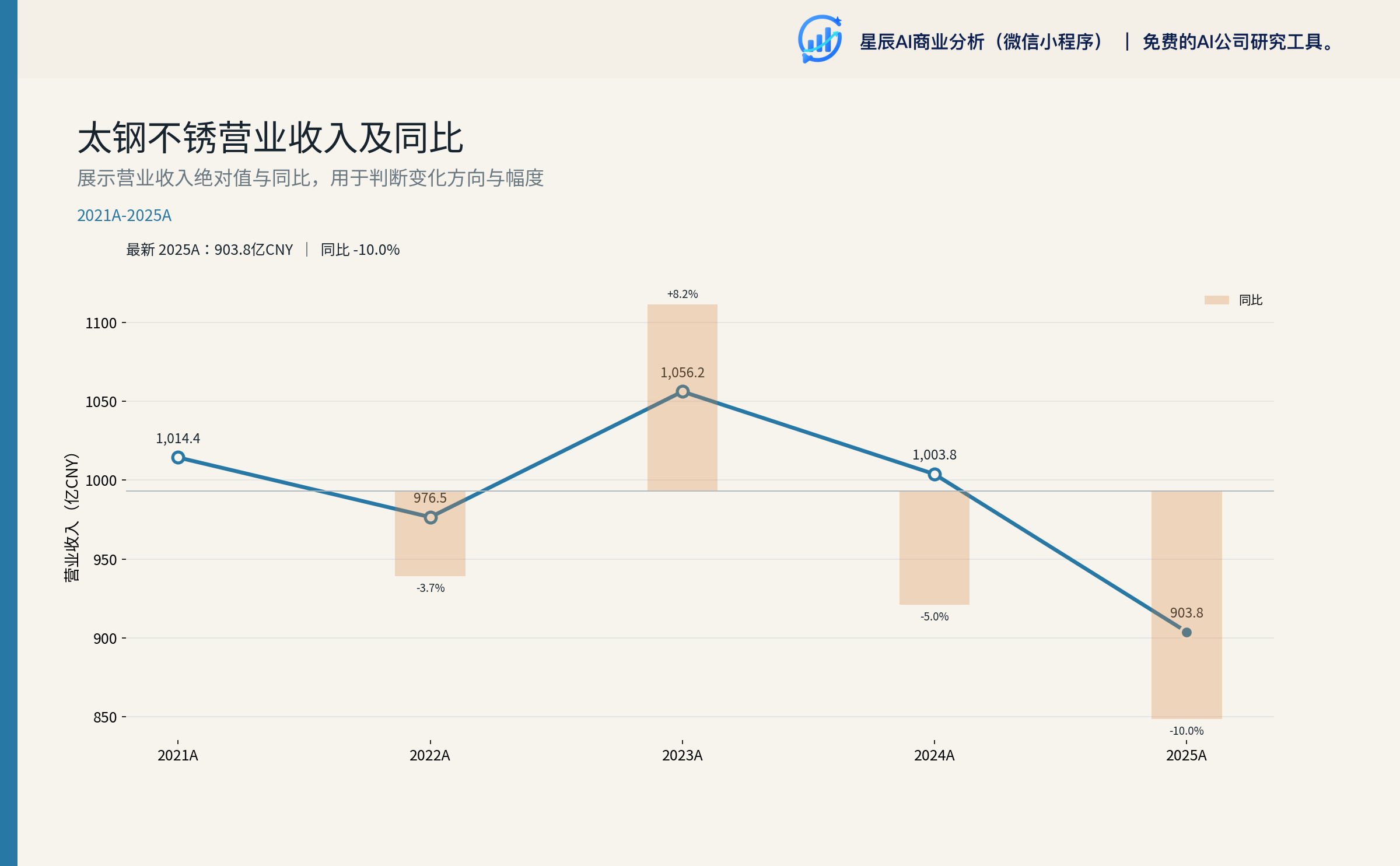Click the 1050 y-axis tick label
Image resolution: width=1400 pixels, height=866 pixels.
pos(101,402)
